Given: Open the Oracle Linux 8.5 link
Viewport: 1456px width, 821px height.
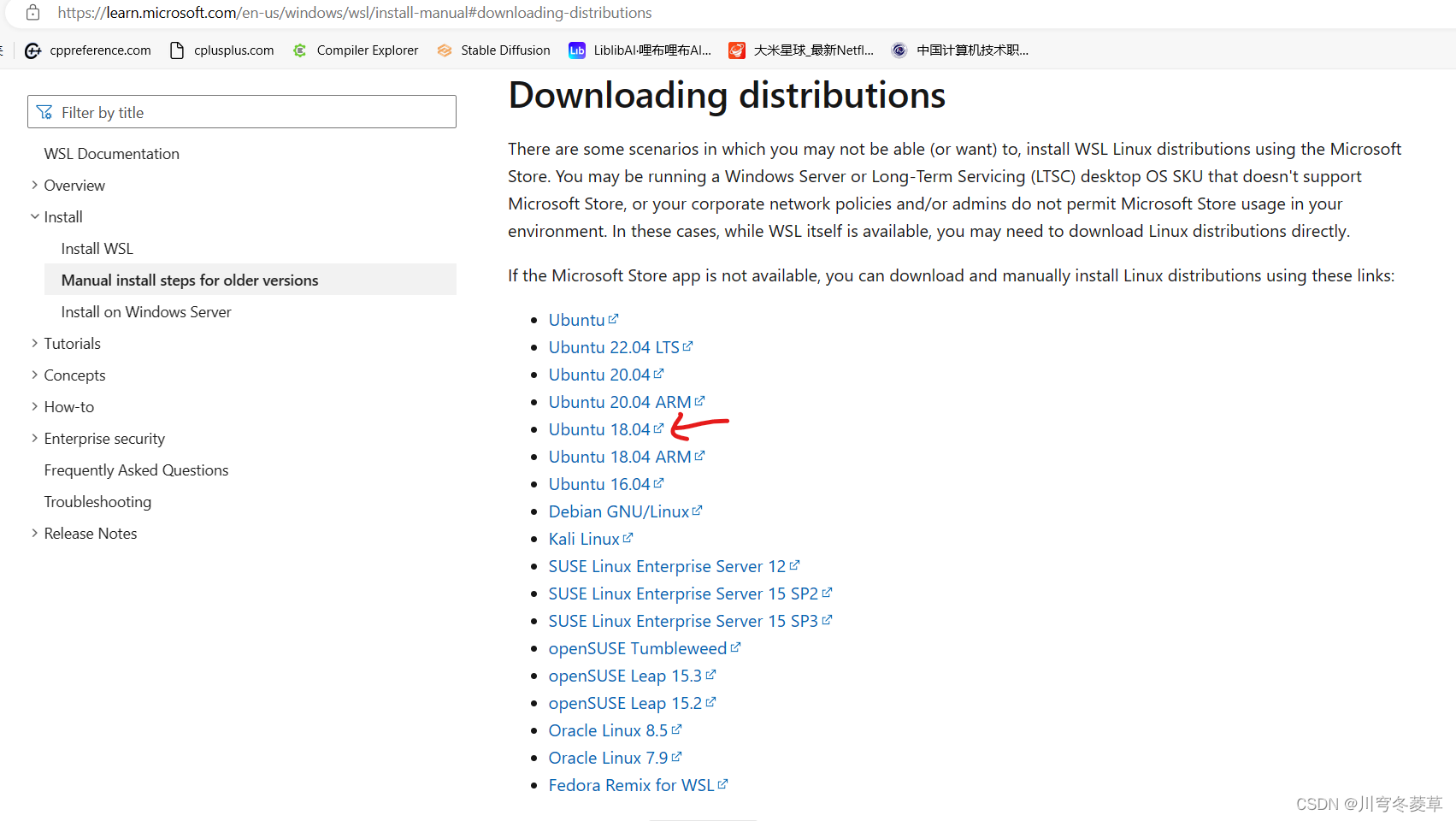Looking at the screenshot, I should click(x=616, y=730).
